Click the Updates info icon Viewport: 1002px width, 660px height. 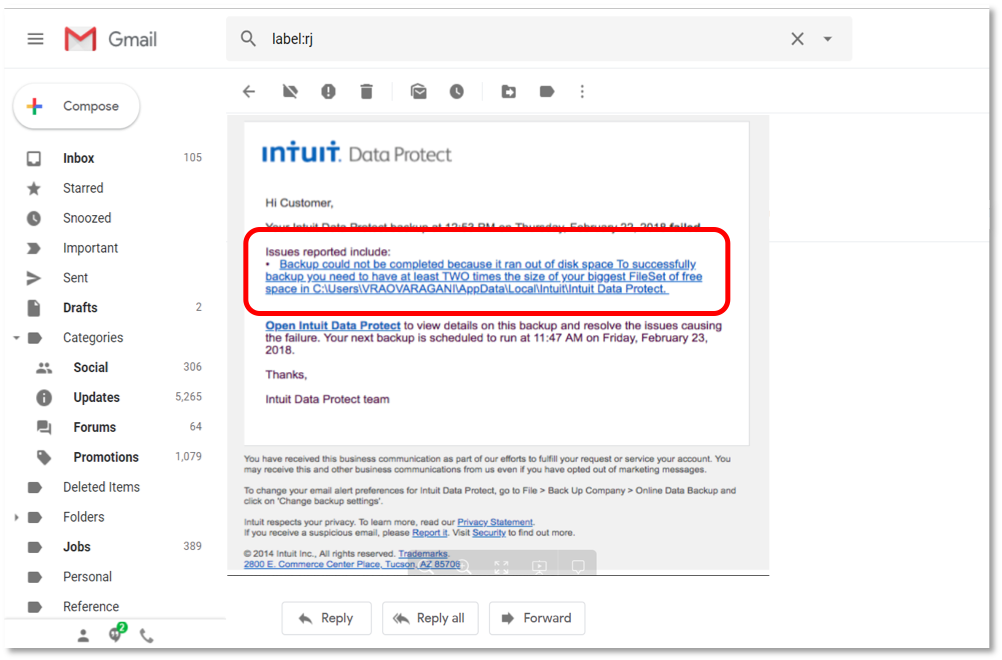click(x=44, y=398)
